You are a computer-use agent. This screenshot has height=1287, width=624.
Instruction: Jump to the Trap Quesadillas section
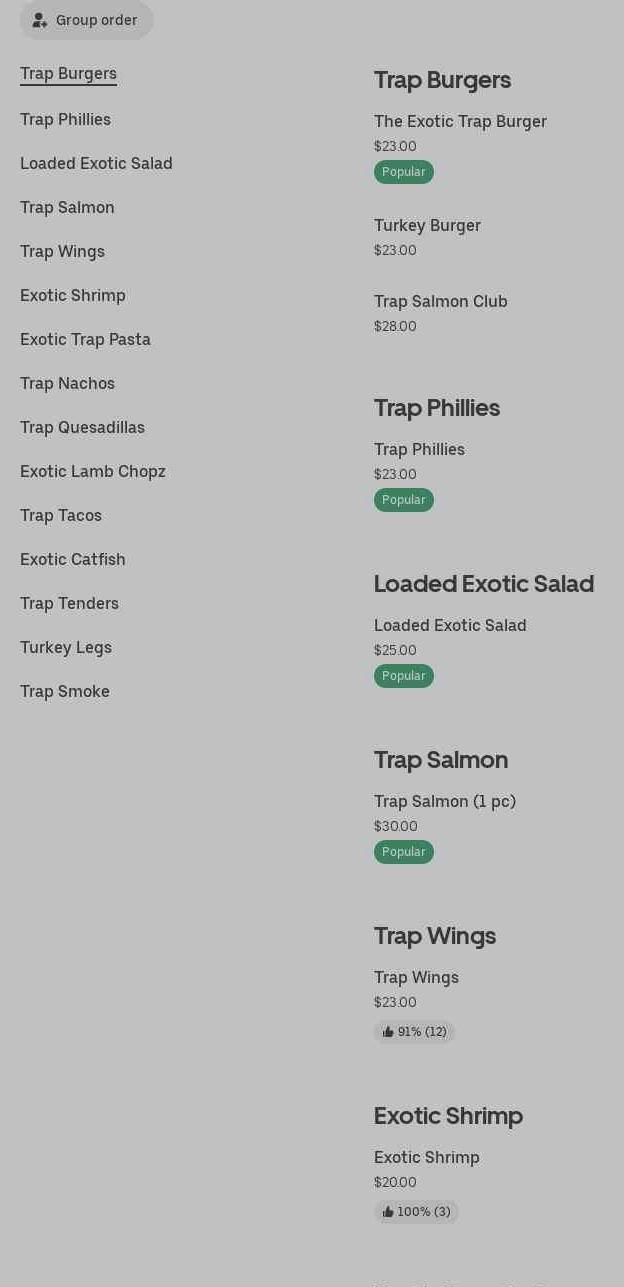point(82,428)
